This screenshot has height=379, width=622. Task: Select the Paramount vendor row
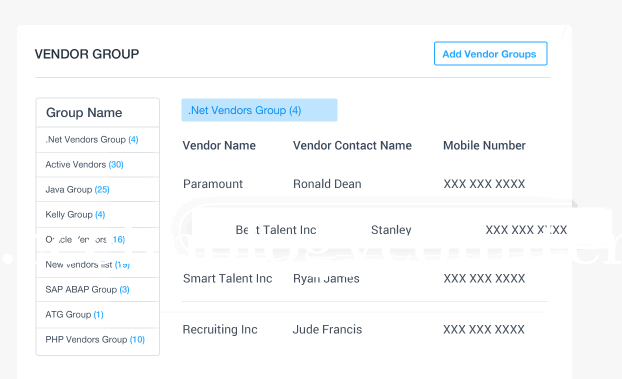(x=365, y=184)
